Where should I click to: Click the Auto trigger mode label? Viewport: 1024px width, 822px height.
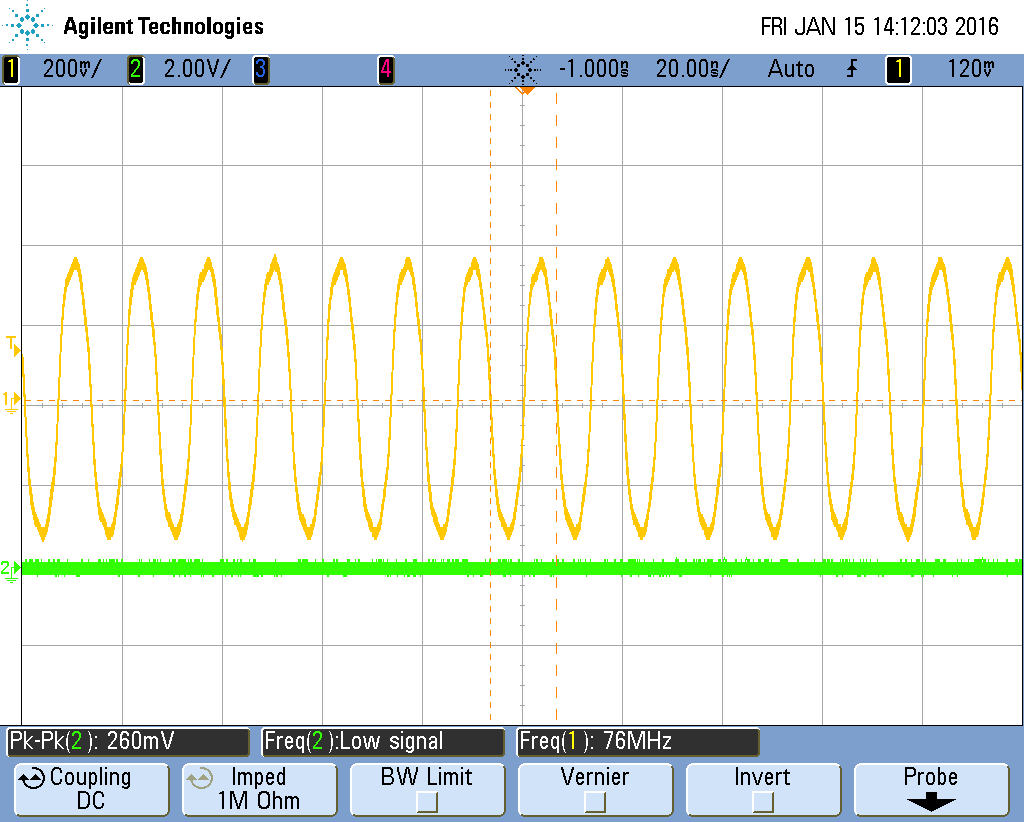click(791, 69)
